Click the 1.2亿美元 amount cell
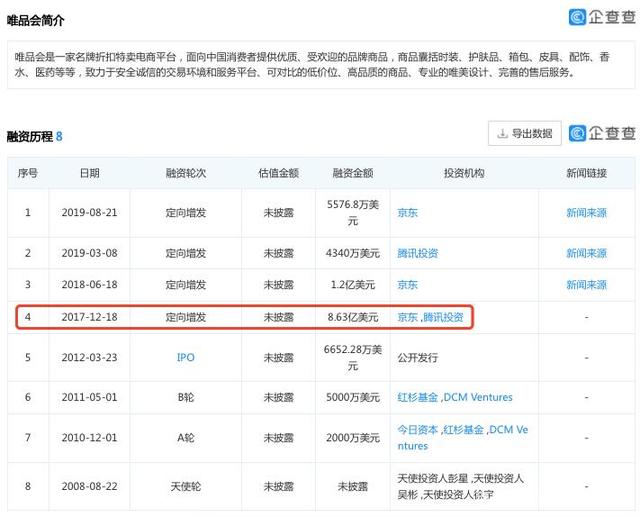The width and height of the screenshot is (640, 517). [x=353, y=285]
